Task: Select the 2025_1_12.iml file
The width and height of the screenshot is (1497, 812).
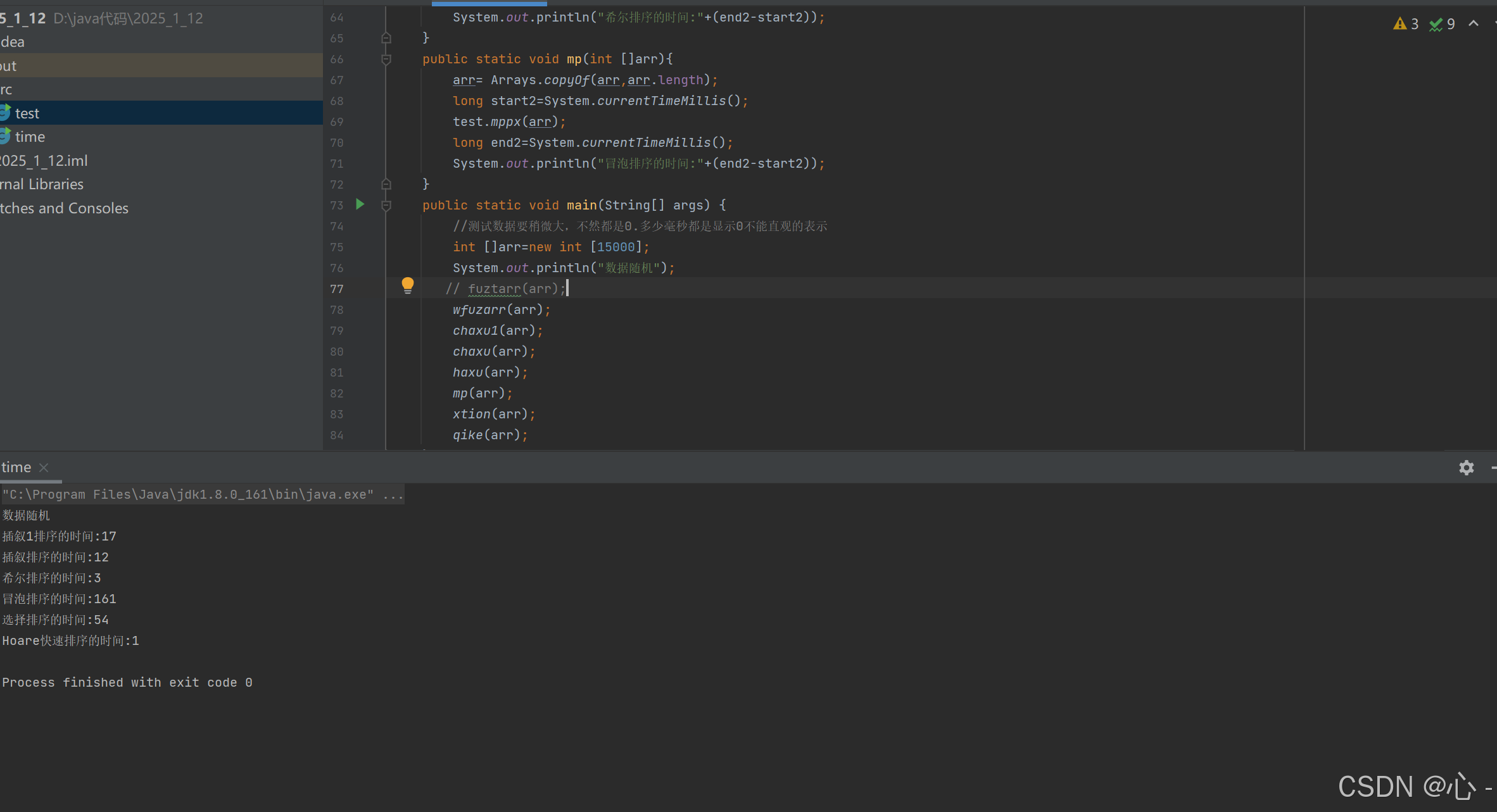Action: (44, 161)
